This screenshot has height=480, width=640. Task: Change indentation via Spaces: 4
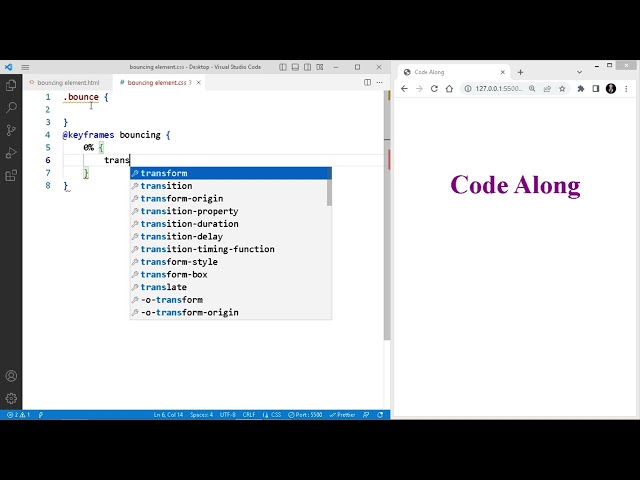pyautogui.click(x=201, y=415)
